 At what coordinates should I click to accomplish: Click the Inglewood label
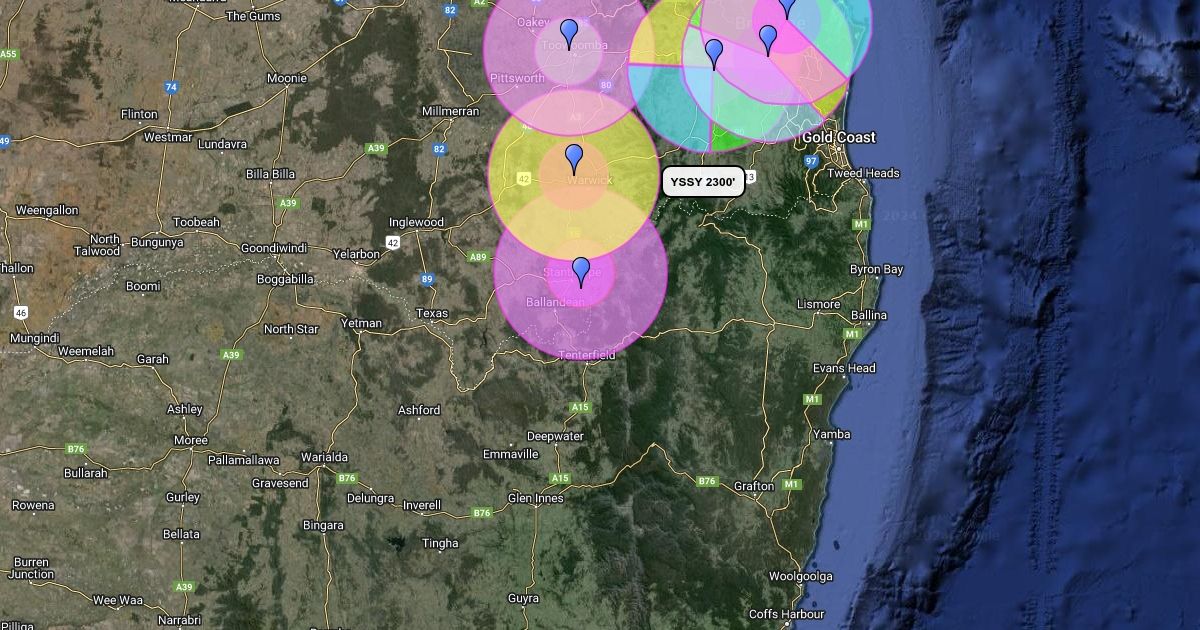[416, 222]
